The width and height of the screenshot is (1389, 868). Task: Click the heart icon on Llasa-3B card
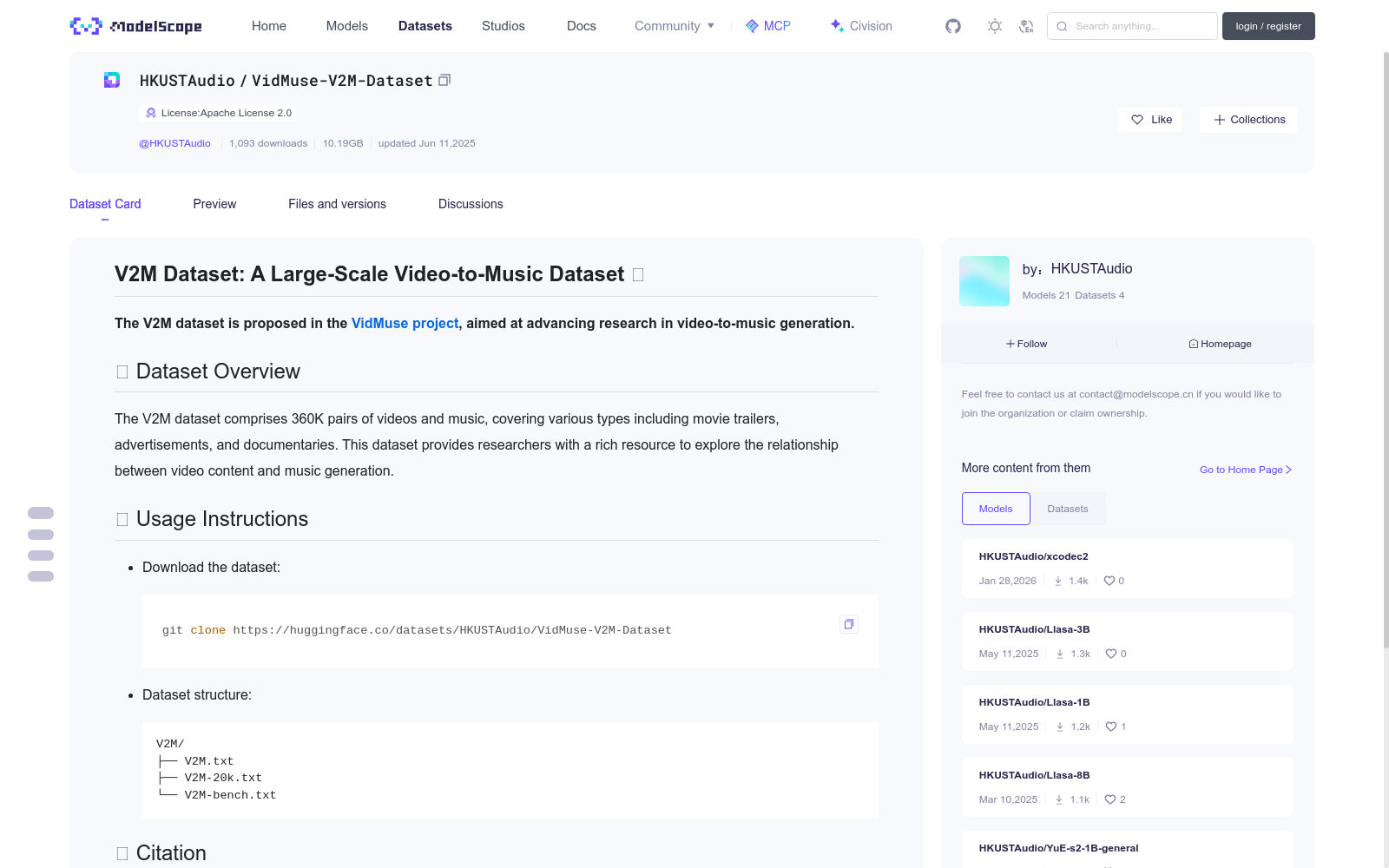coord(1111,654)
